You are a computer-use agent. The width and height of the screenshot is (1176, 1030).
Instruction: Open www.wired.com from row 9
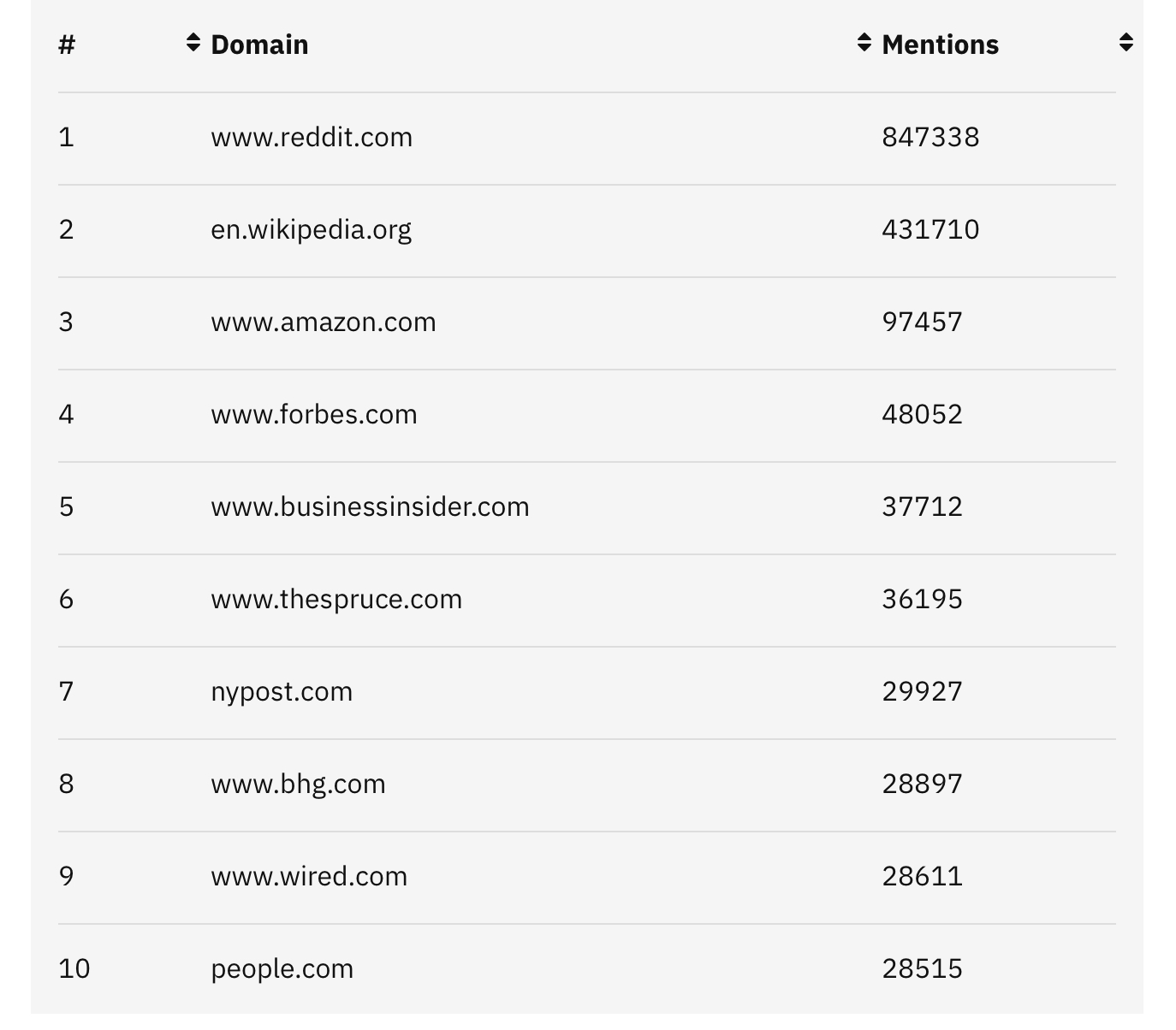(310, 876)
